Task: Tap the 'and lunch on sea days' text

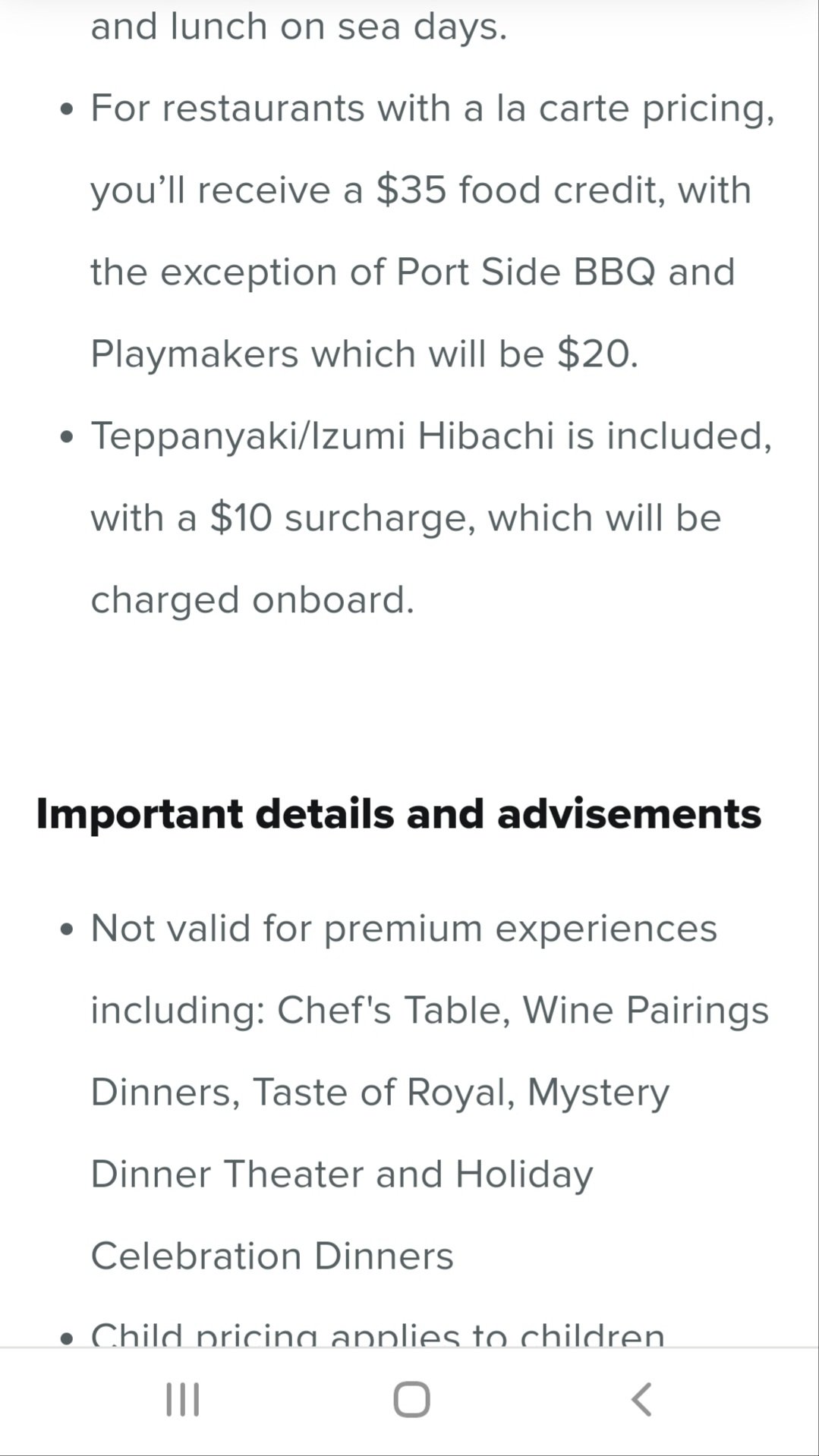Action: coord(300,25)
